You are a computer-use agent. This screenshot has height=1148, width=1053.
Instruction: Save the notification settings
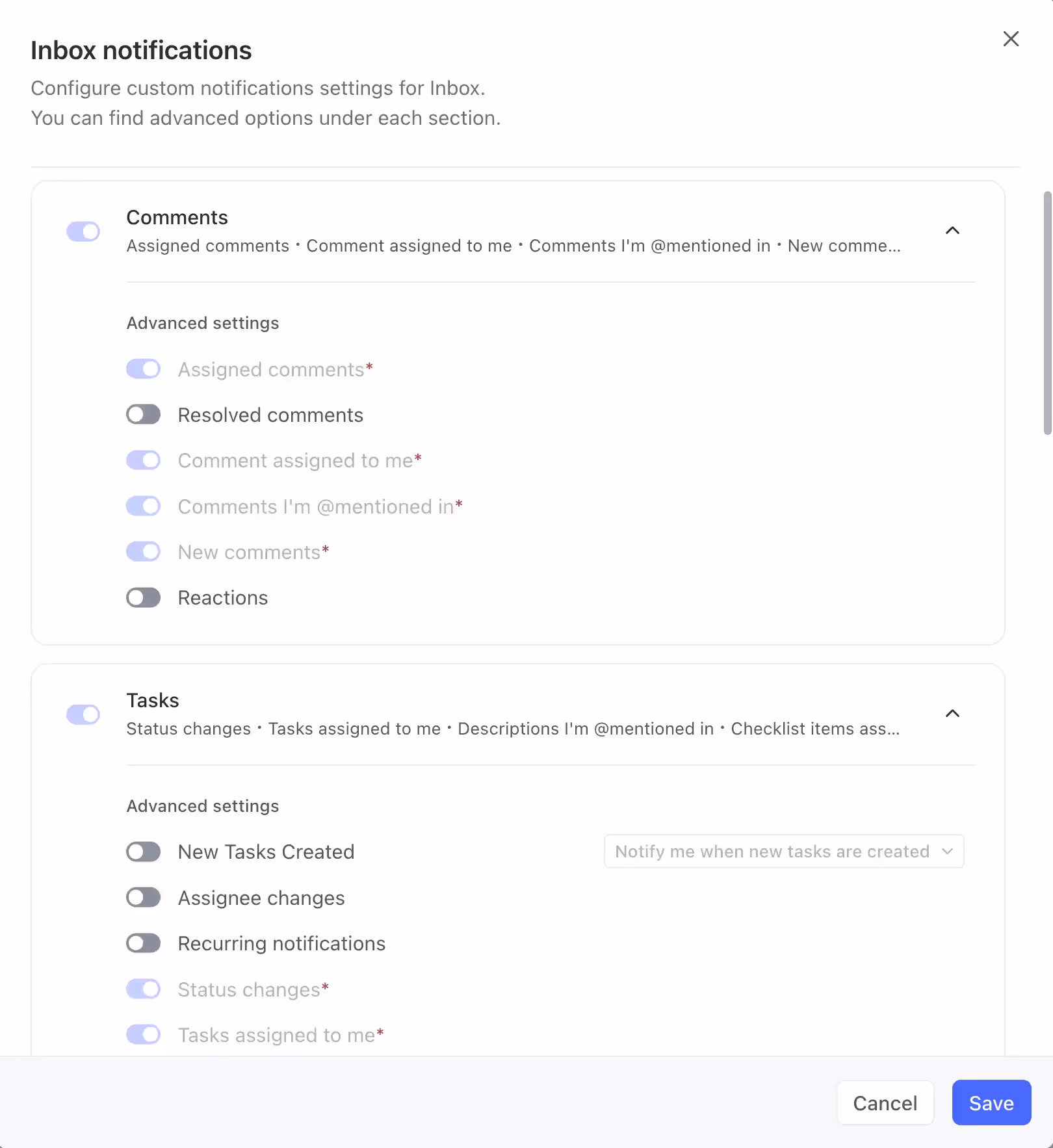click(991, 1103)
